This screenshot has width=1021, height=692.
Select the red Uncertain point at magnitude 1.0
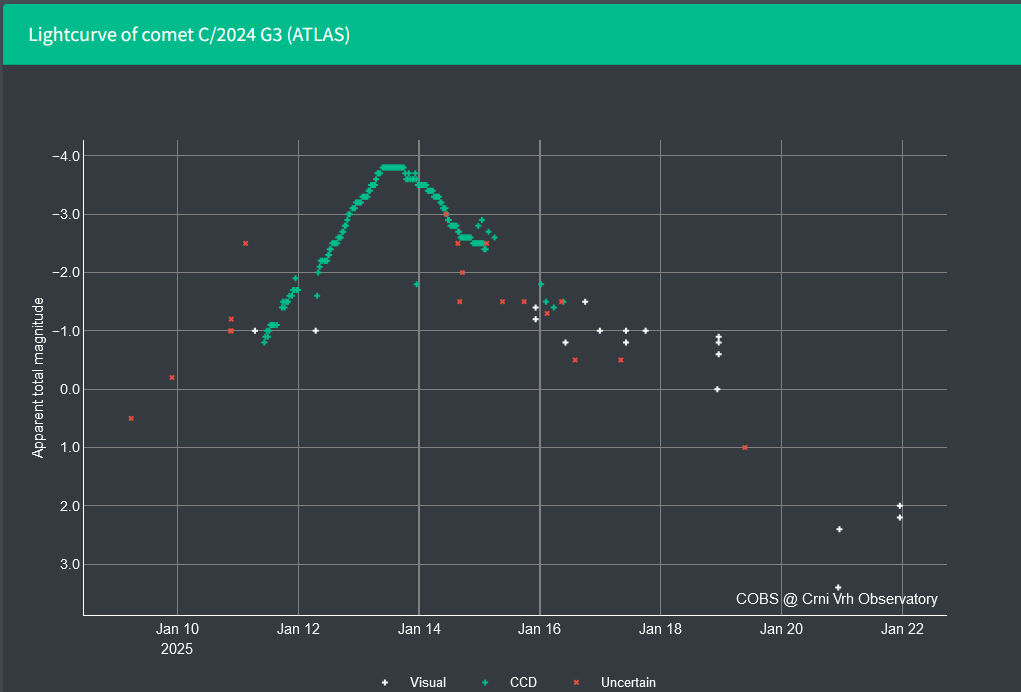[745, 447]
